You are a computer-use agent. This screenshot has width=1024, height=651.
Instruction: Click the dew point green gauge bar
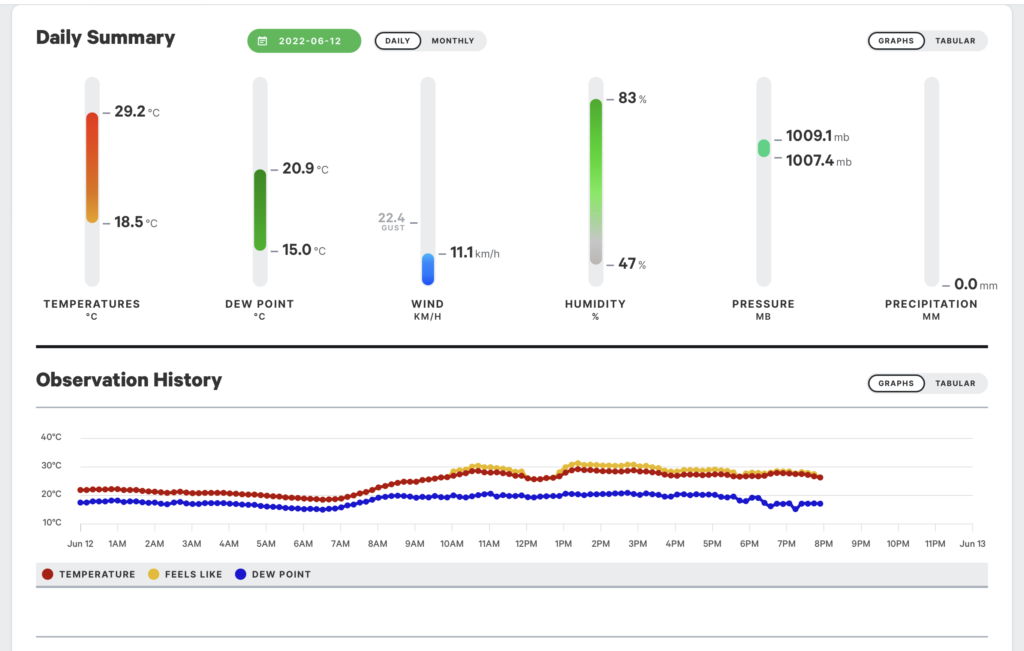click(260, 210)
